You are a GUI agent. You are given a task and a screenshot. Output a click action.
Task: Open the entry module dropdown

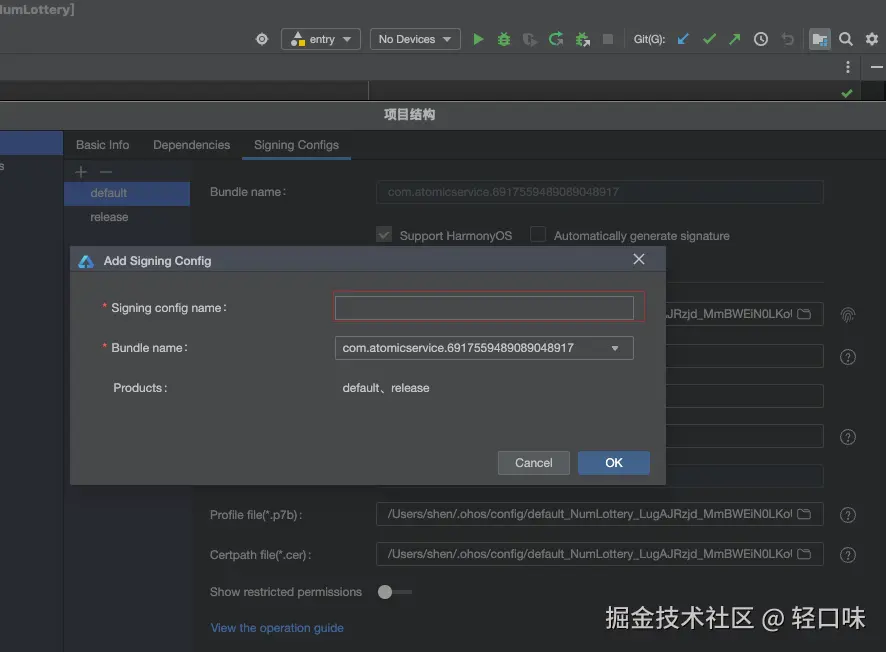tap(320, 39)
